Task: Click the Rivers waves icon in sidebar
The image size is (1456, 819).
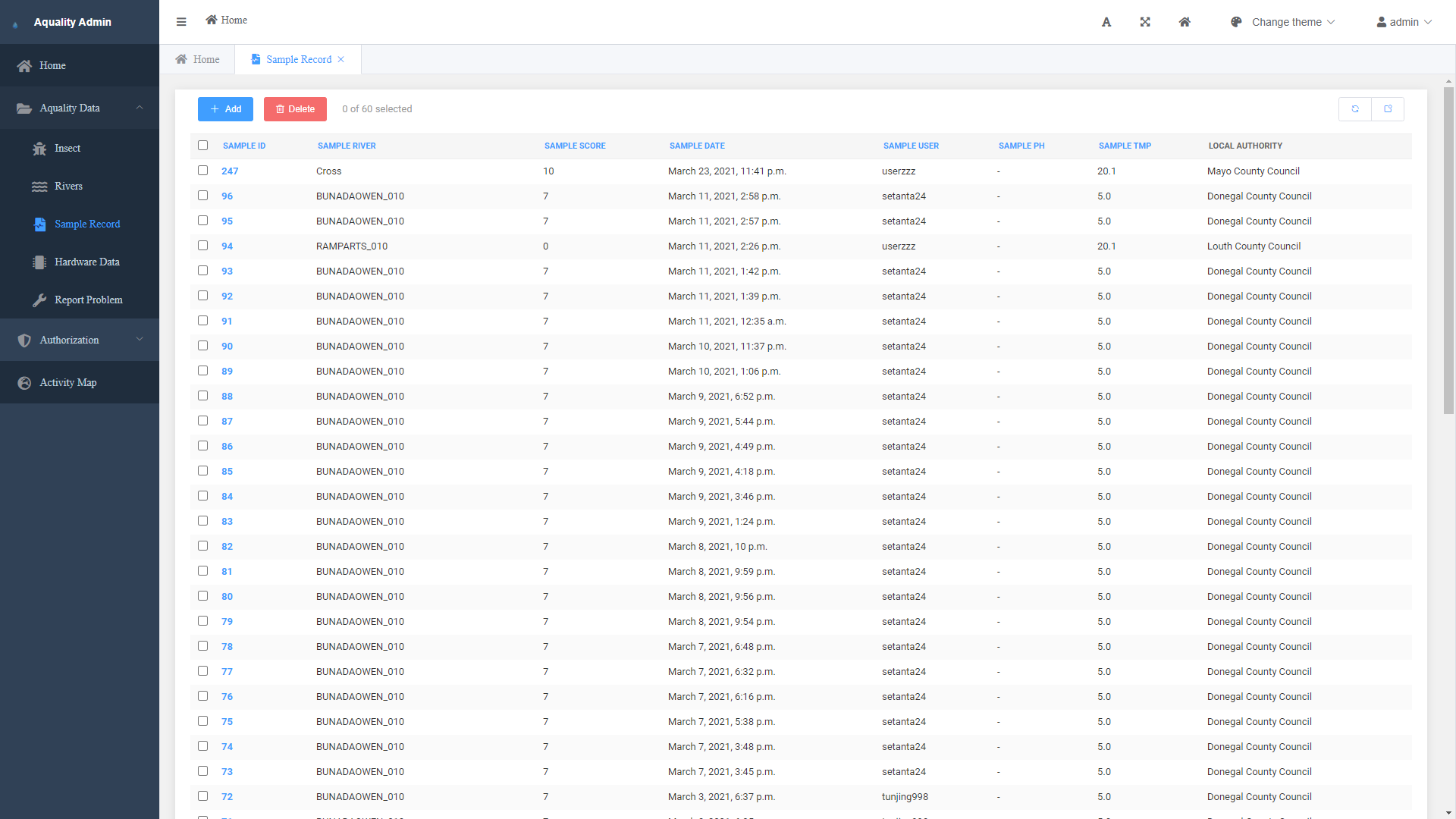Action: [x=39, y=187]
